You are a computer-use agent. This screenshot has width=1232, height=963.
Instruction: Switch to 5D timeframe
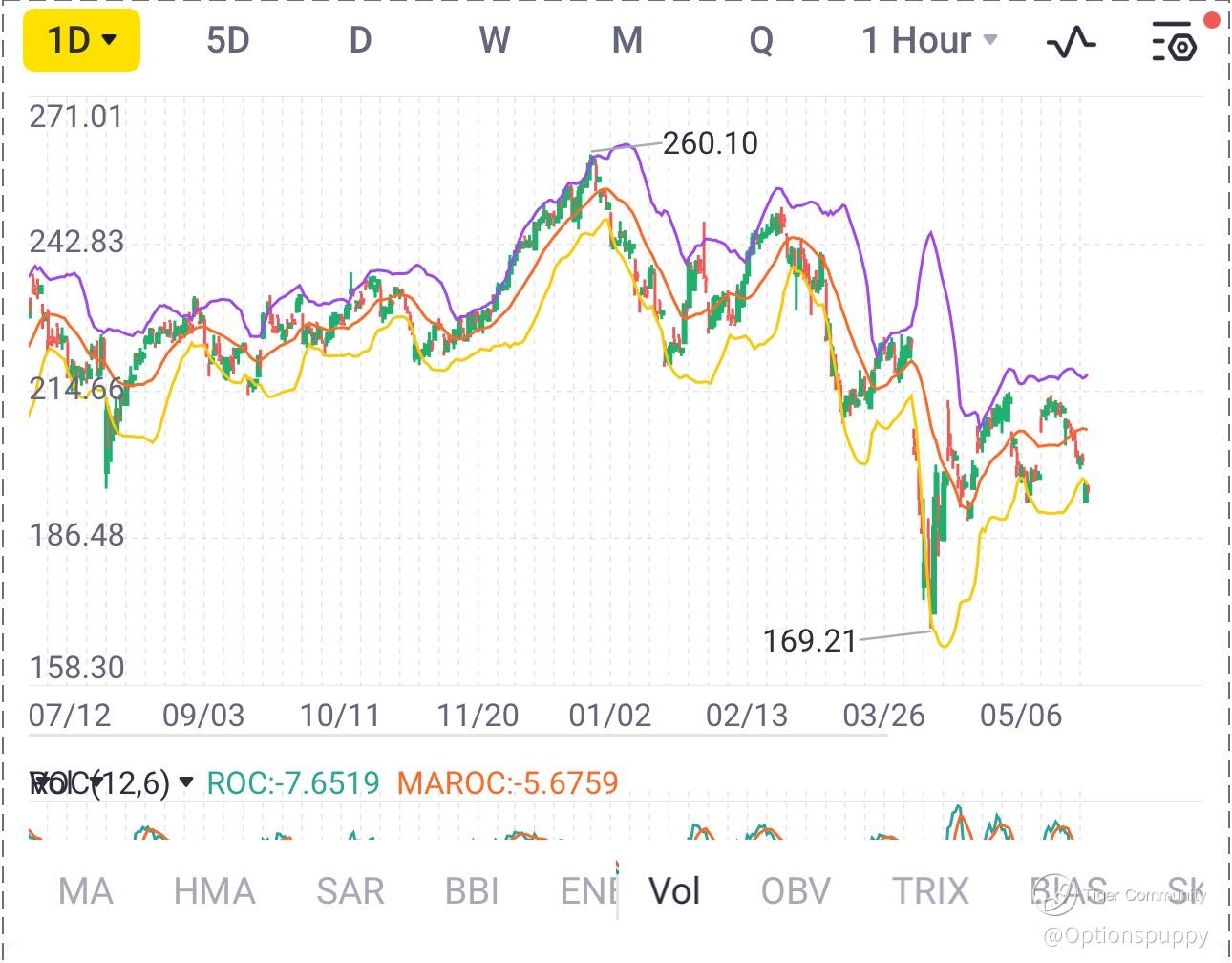(227, 40)
